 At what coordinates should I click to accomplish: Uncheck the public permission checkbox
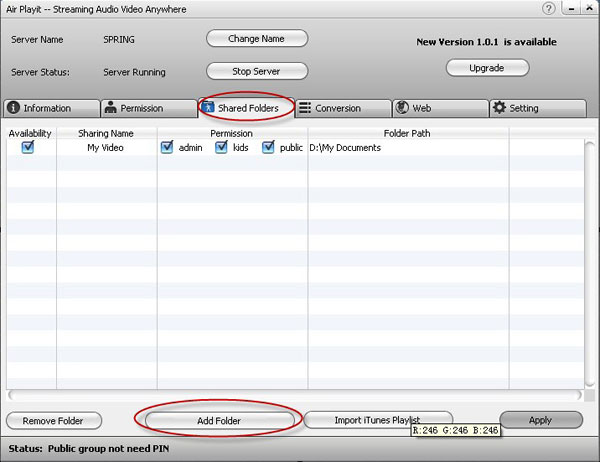[268, 147]
